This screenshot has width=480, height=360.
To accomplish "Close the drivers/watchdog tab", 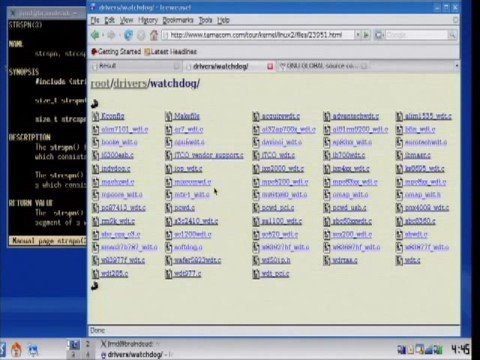I will tap(270, 67).
